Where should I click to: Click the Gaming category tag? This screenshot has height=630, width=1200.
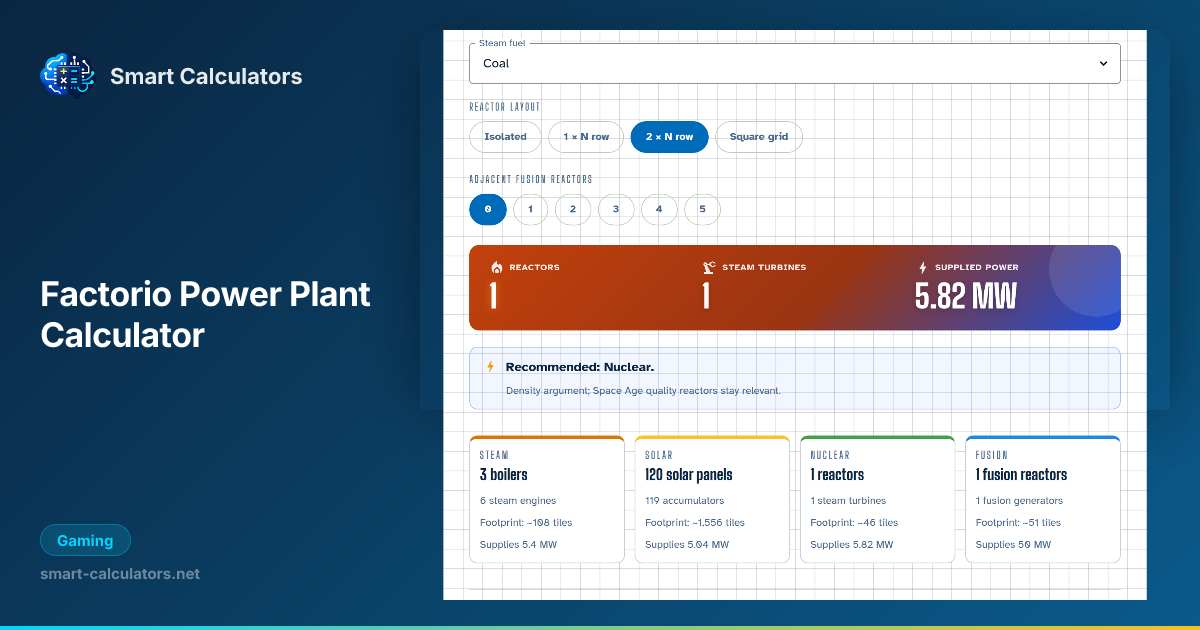click(85, 540)
